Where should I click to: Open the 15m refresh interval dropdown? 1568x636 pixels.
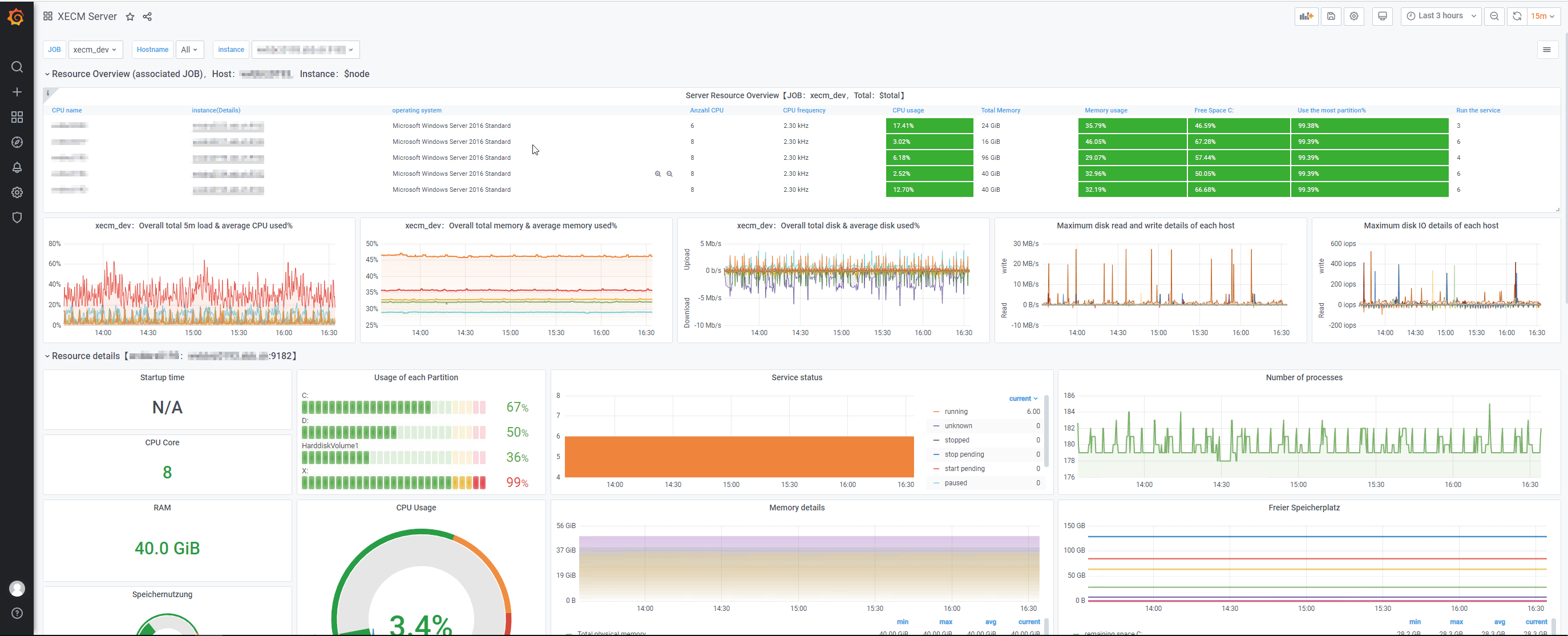pyautogui.click(x=1542, y=17)
